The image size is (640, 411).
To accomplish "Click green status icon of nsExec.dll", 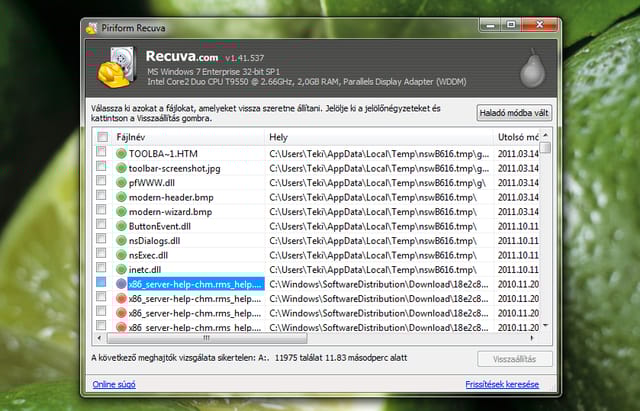I will point(121,255).
